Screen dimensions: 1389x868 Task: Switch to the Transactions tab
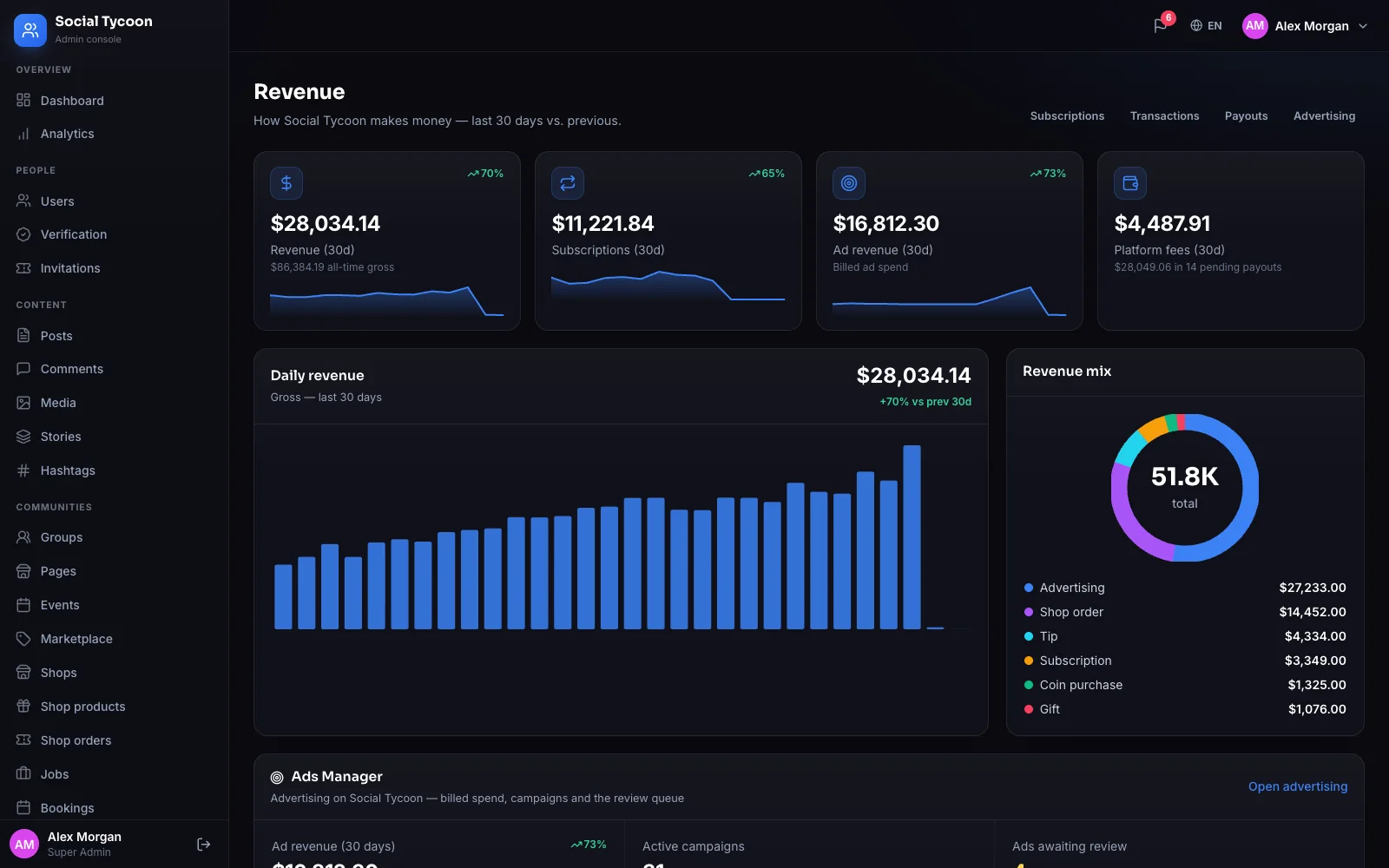pyautogui.click(x=1164, y=116)
